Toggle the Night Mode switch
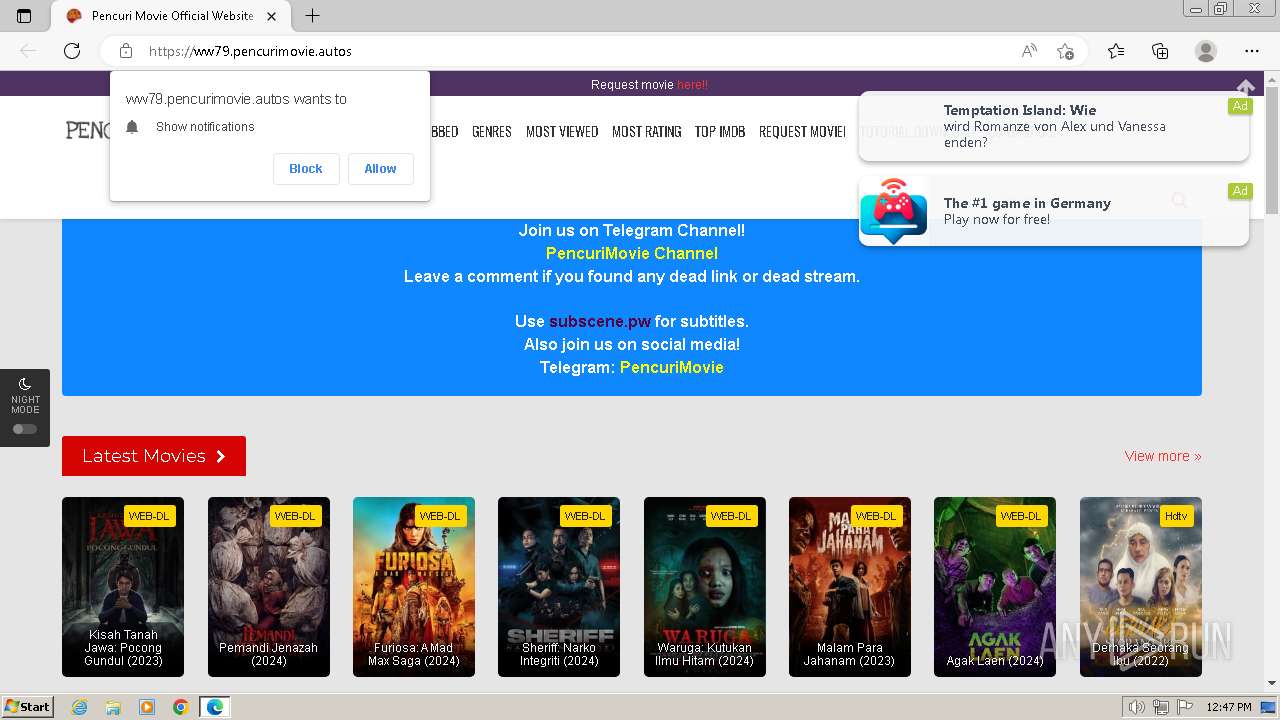 click(x=25, y=429)
